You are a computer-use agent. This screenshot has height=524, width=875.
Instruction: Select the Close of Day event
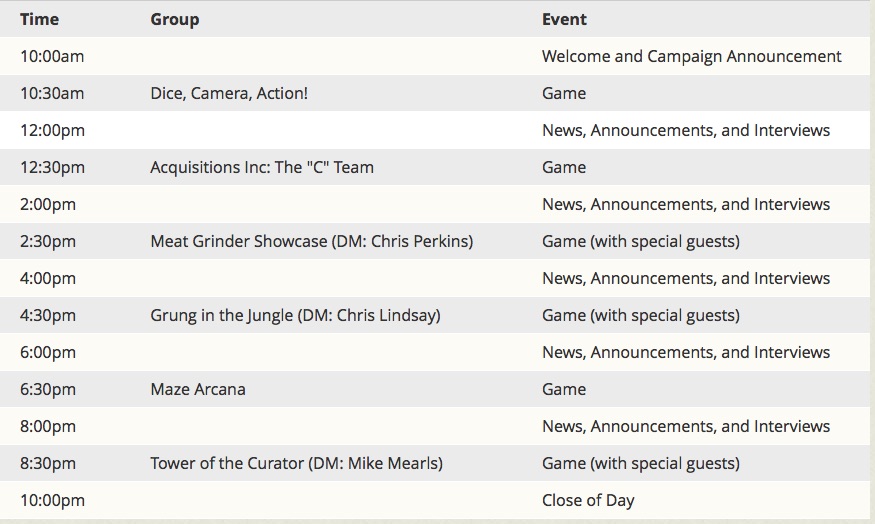(x=588, y=501)
